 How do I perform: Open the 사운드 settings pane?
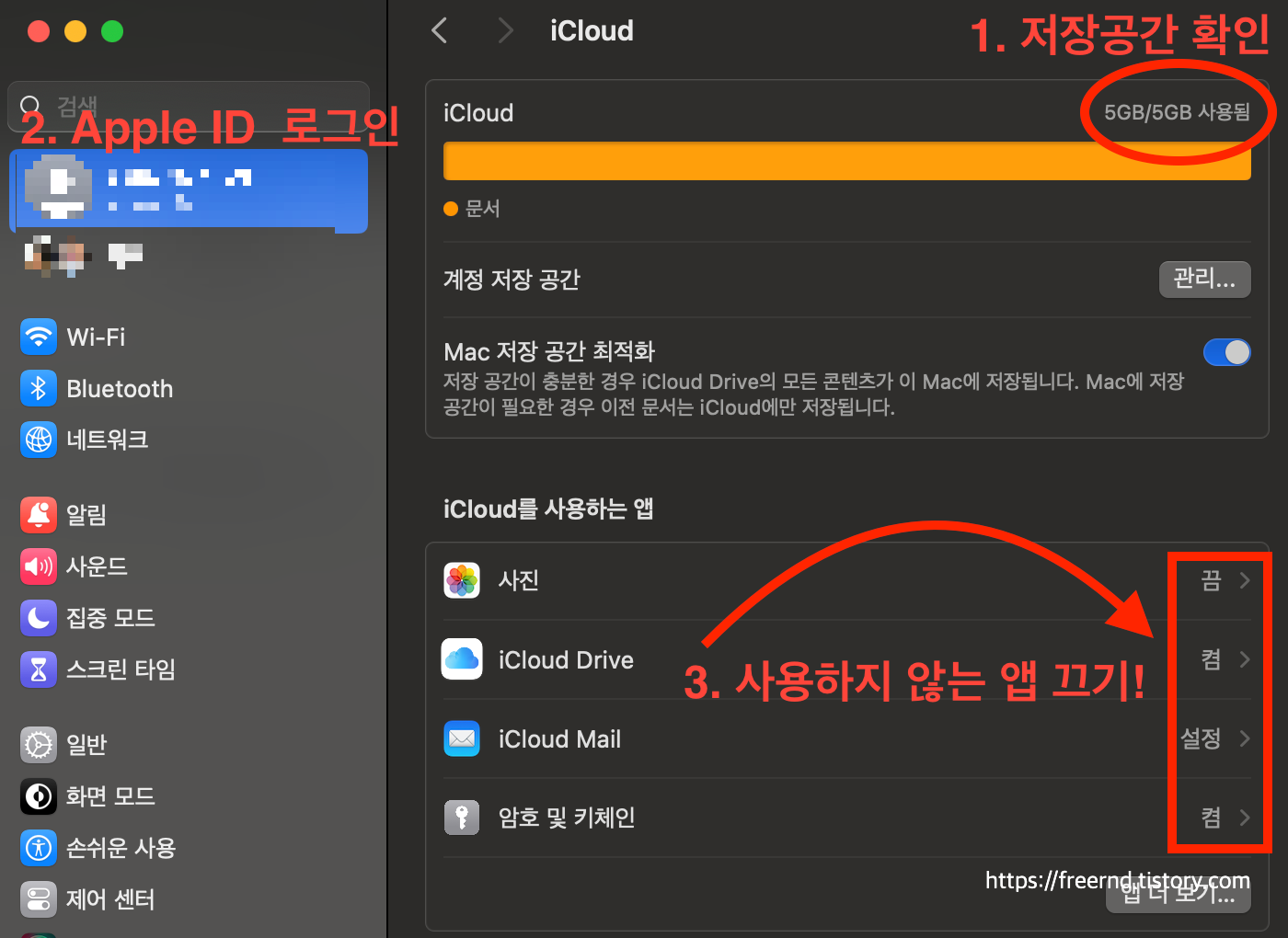coord(189,566)
